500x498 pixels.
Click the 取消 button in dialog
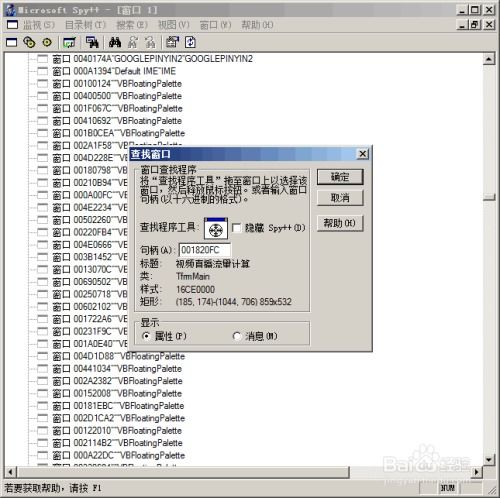pyautogui.click(x=340, y=198)
